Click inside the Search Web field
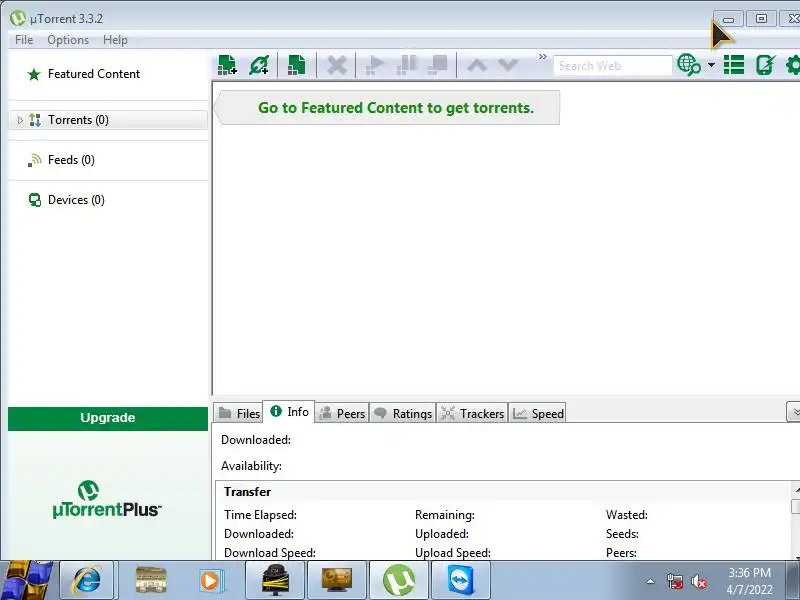 (612, 66)
